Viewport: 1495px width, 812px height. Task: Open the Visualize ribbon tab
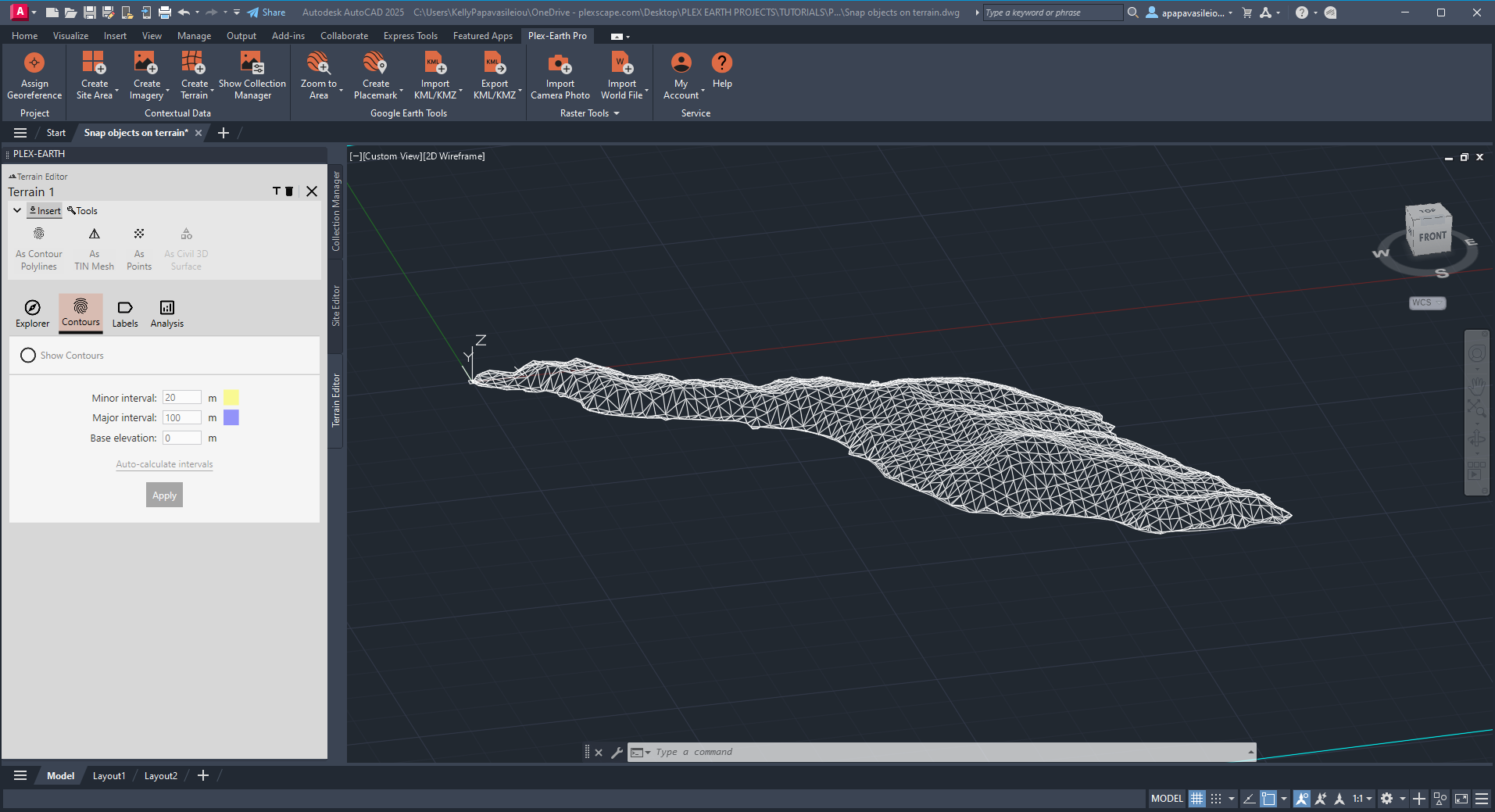click(70, 36)
